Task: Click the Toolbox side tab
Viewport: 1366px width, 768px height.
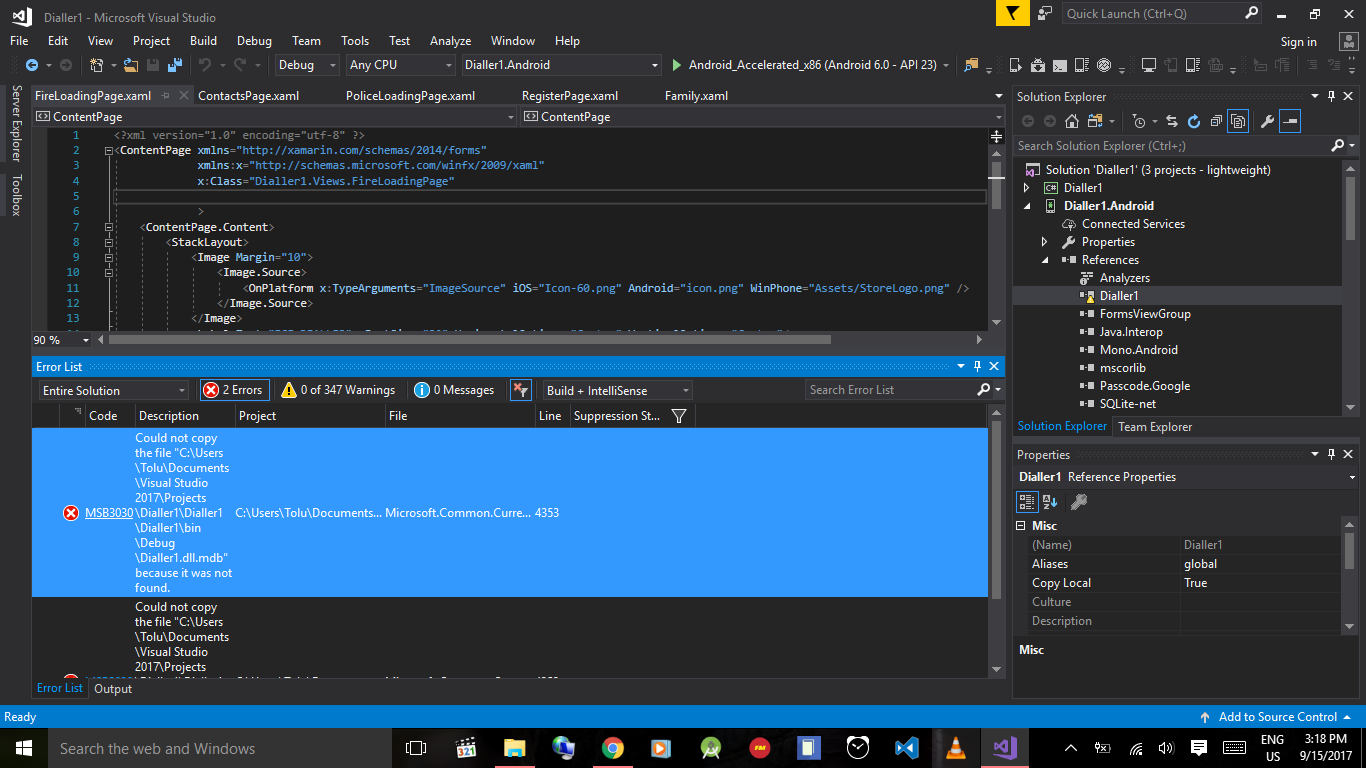Action: pos(16,195)
